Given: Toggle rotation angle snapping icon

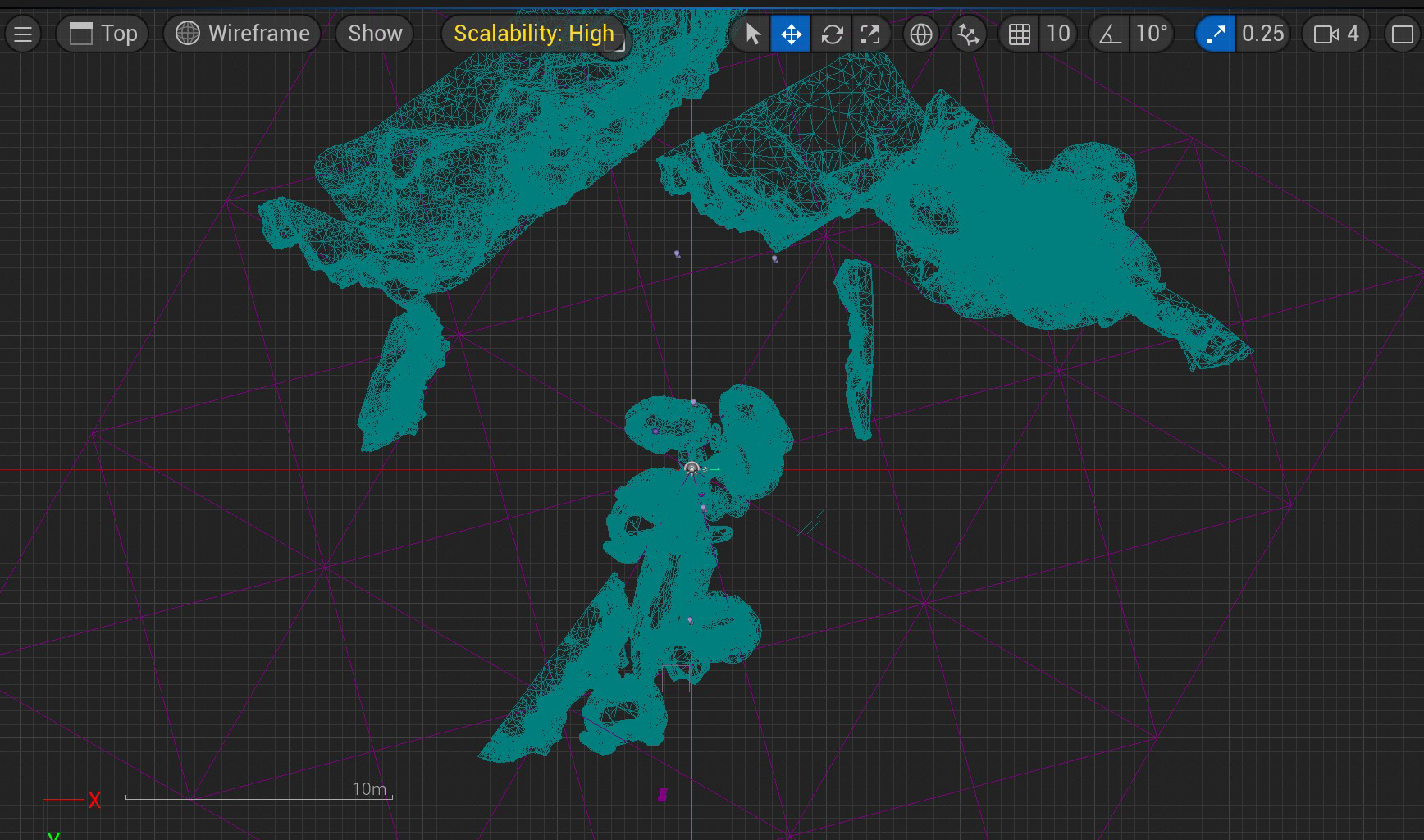Looking at the screenshot, I should coord(1110,34).
